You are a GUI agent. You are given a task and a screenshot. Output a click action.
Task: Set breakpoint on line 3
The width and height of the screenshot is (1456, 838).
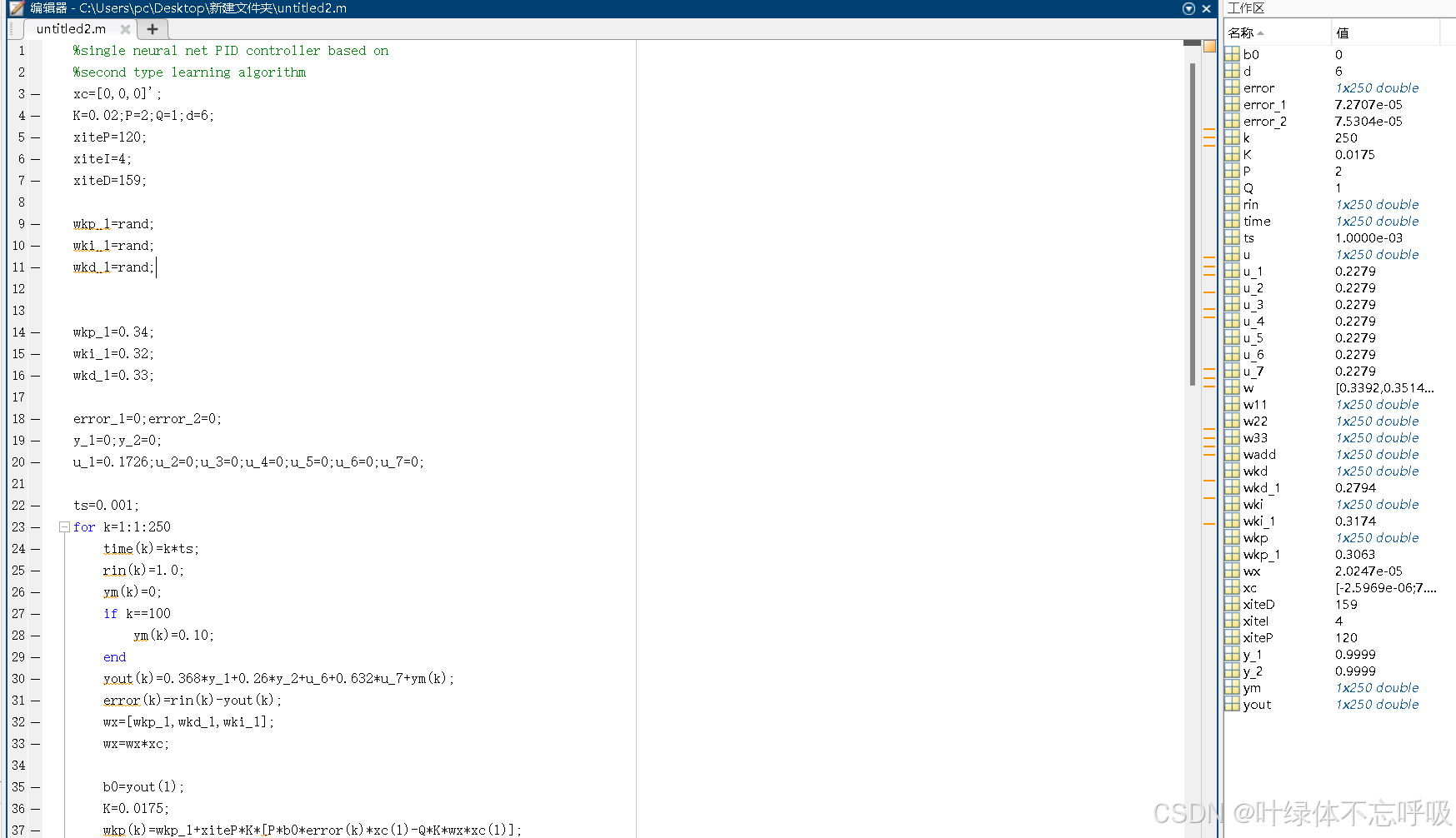36,94
